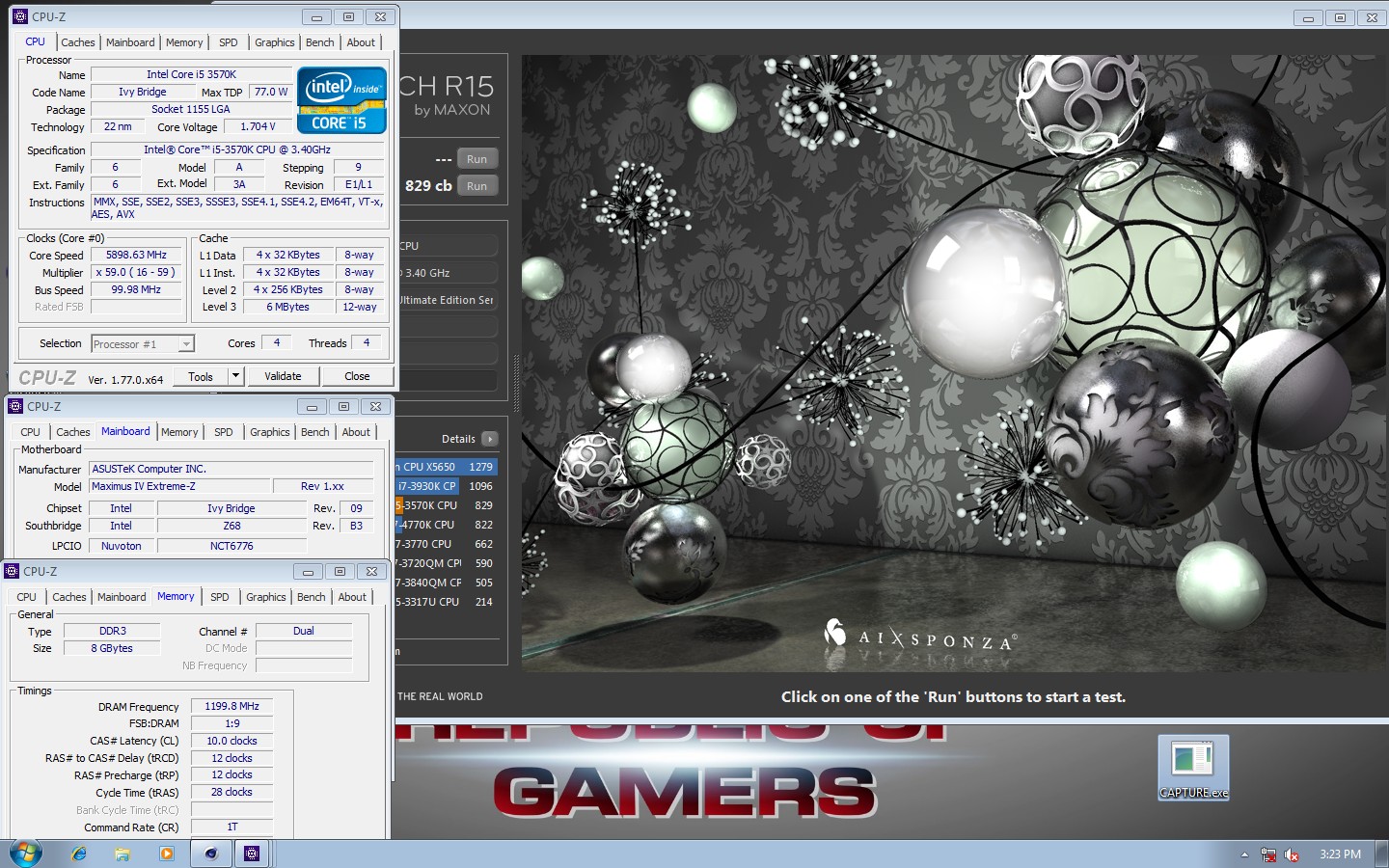Click network status tray icon
The height and width of the screenshot is (868, 1389).
1268,854
